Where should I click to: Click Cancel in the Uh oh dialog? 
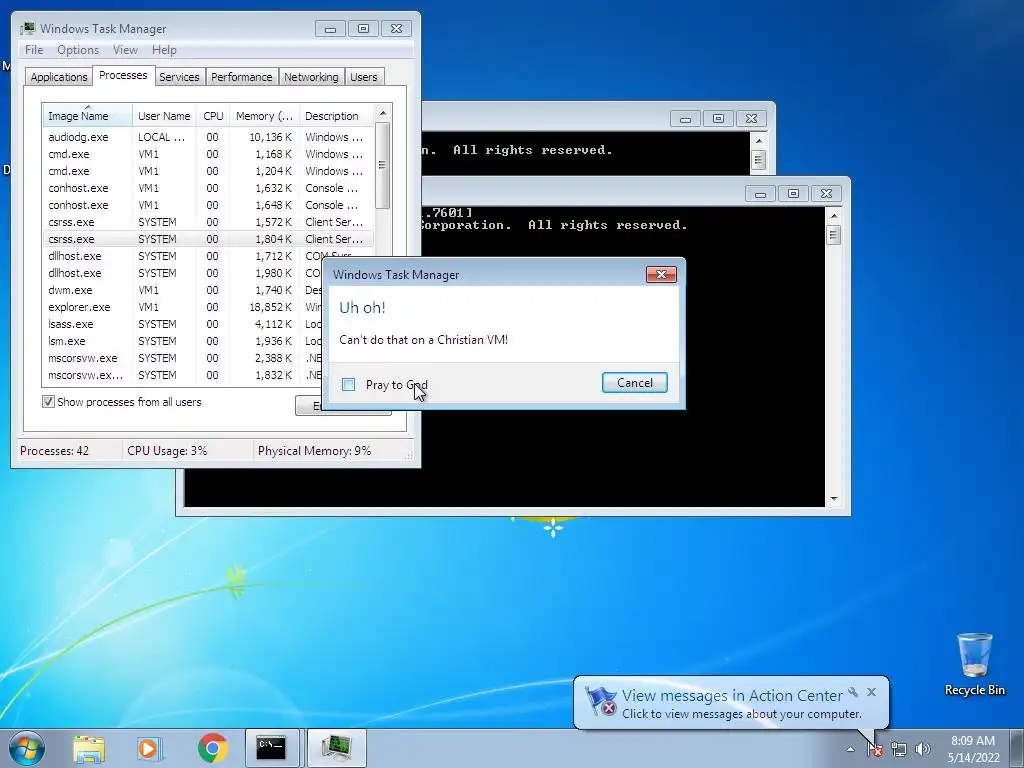click(635, 383)
